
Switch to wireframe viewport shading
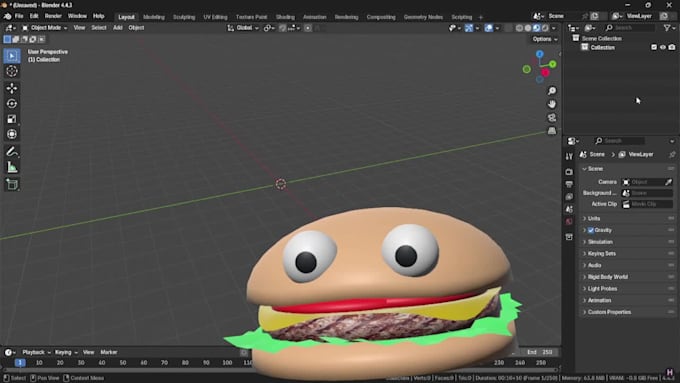click(519, 28)
